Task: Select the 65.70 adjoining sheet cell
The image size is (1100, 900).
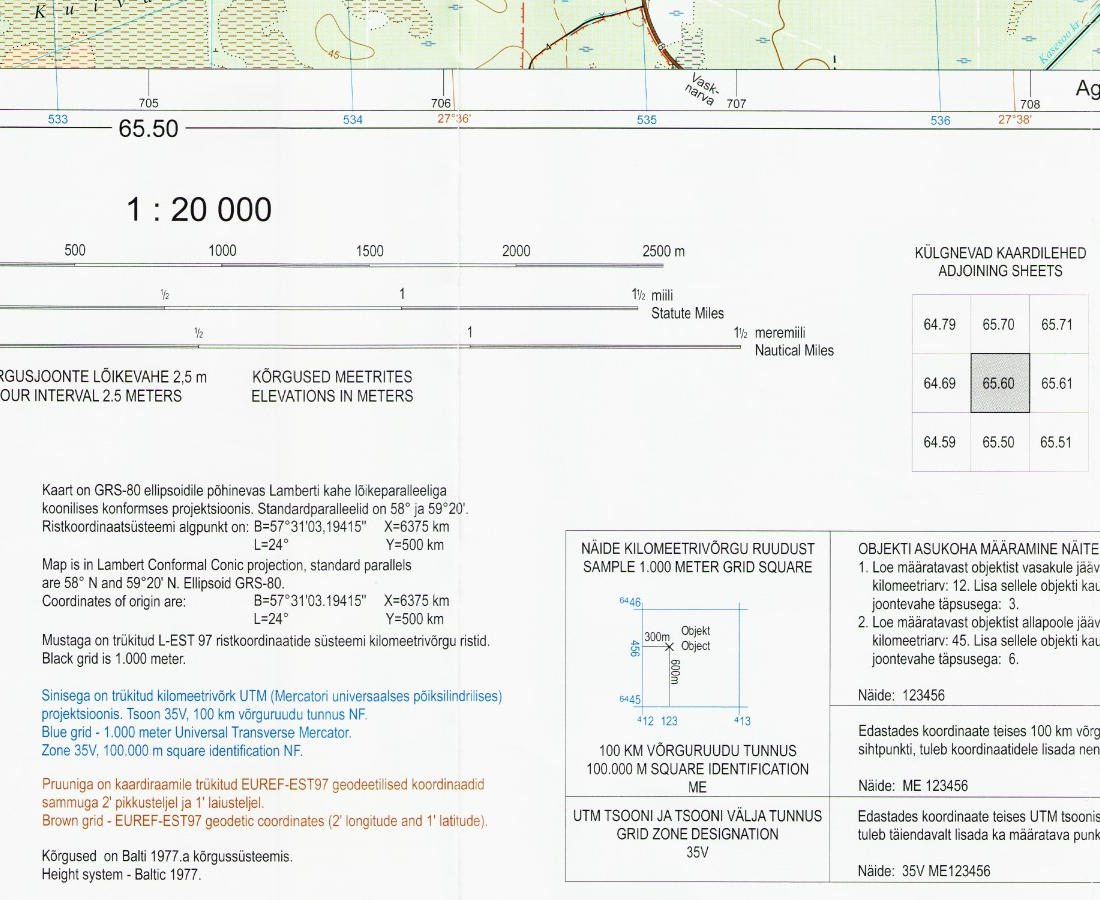Action: point(999,325)
